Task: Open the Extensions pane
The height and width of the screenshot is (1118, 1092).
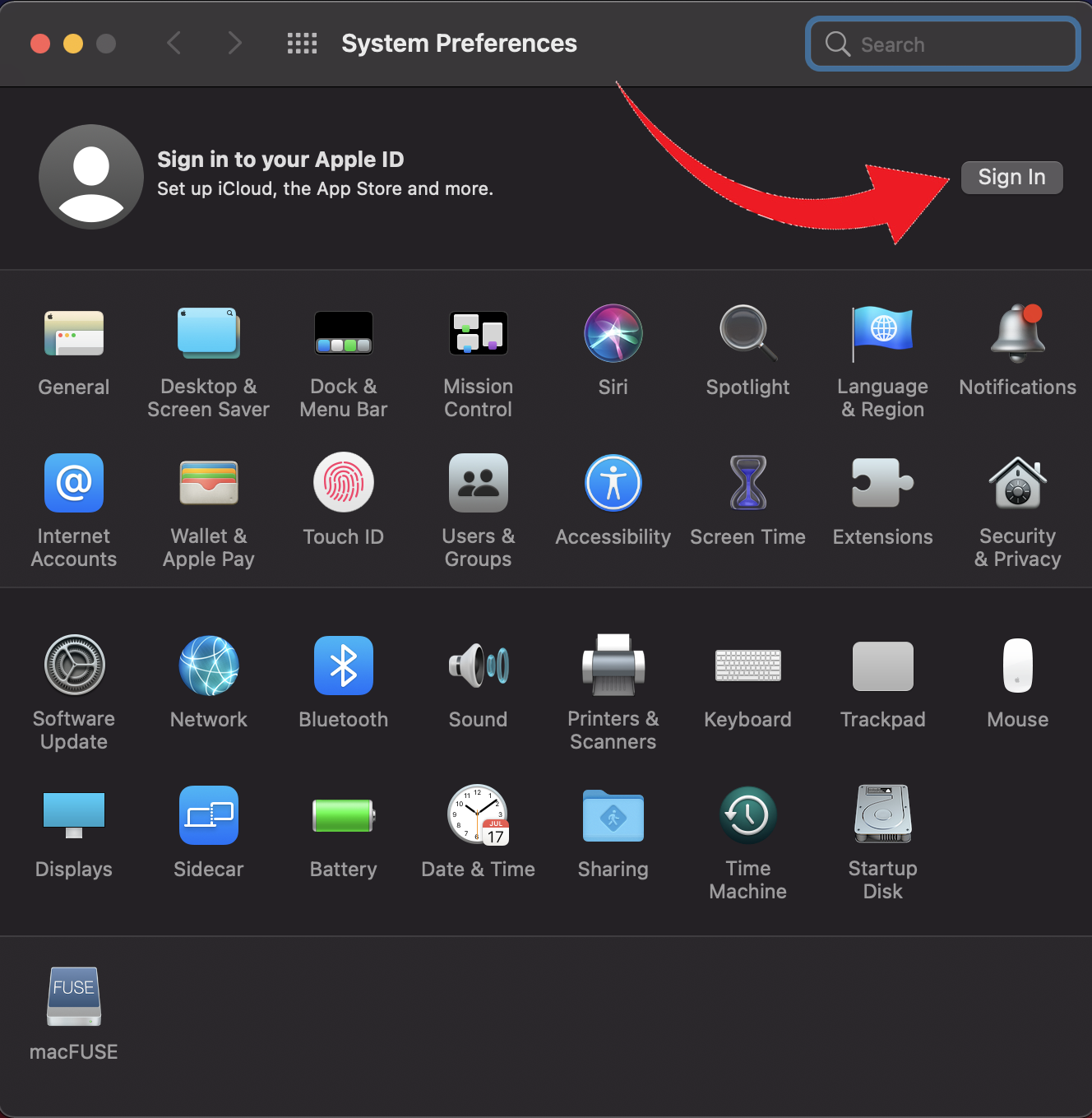Action: (883, 484)
